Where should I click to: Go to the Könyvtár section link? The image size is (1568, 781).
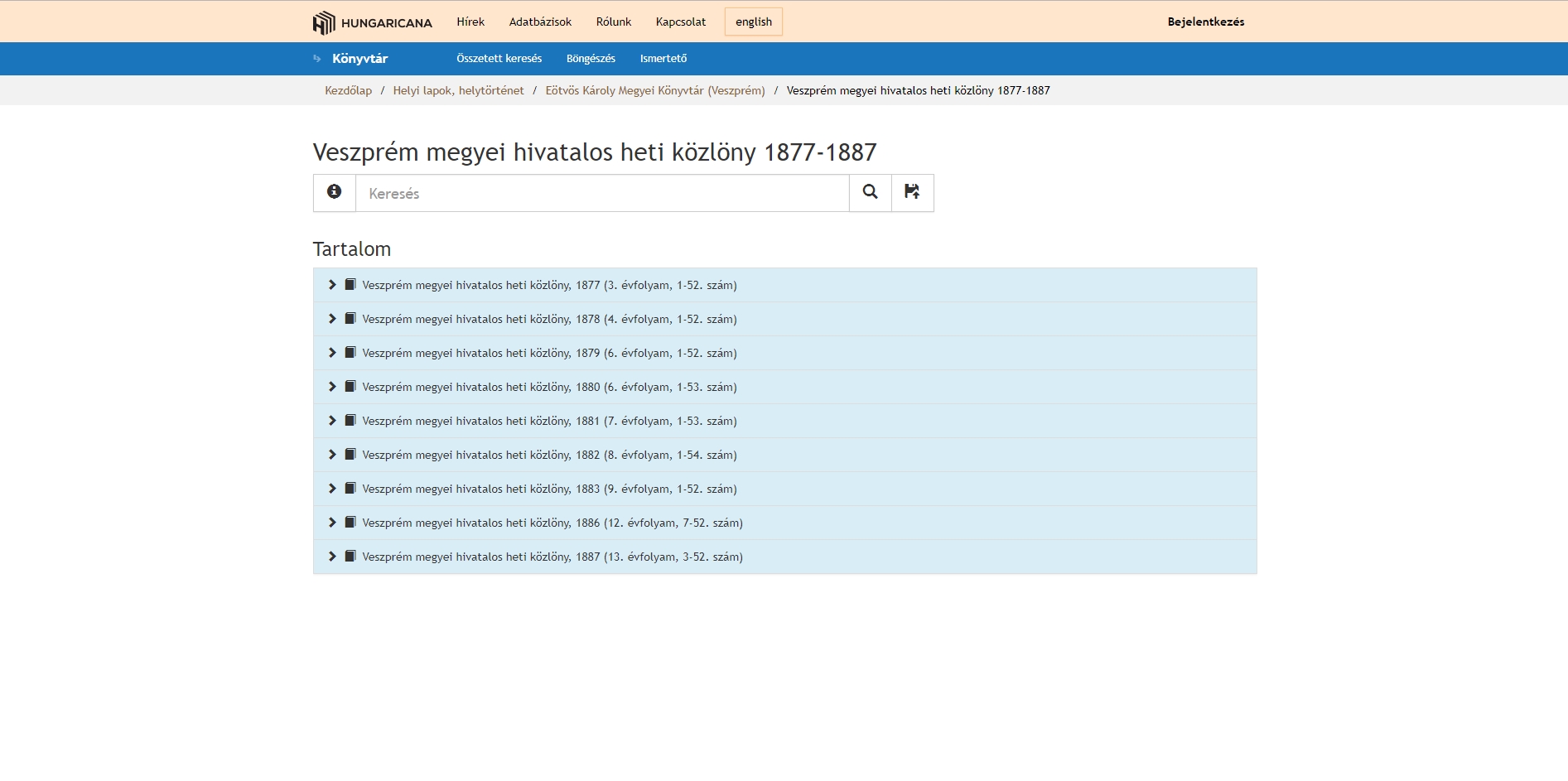(x=360, y=59)
